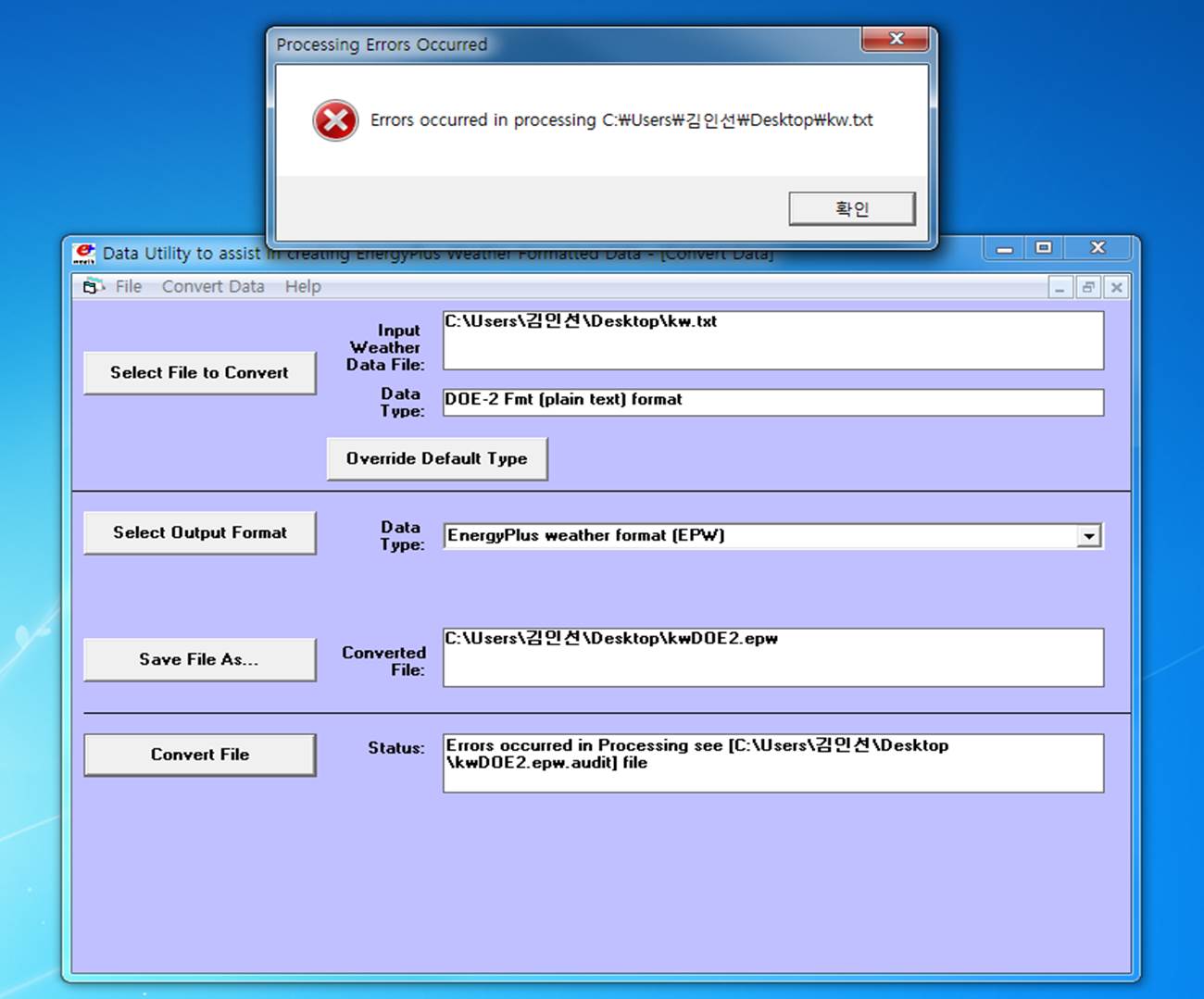Image resolution: width=1204 pixels, height=999 pixels.
Task: Open the document icon left of File menu
Action: 93,287
